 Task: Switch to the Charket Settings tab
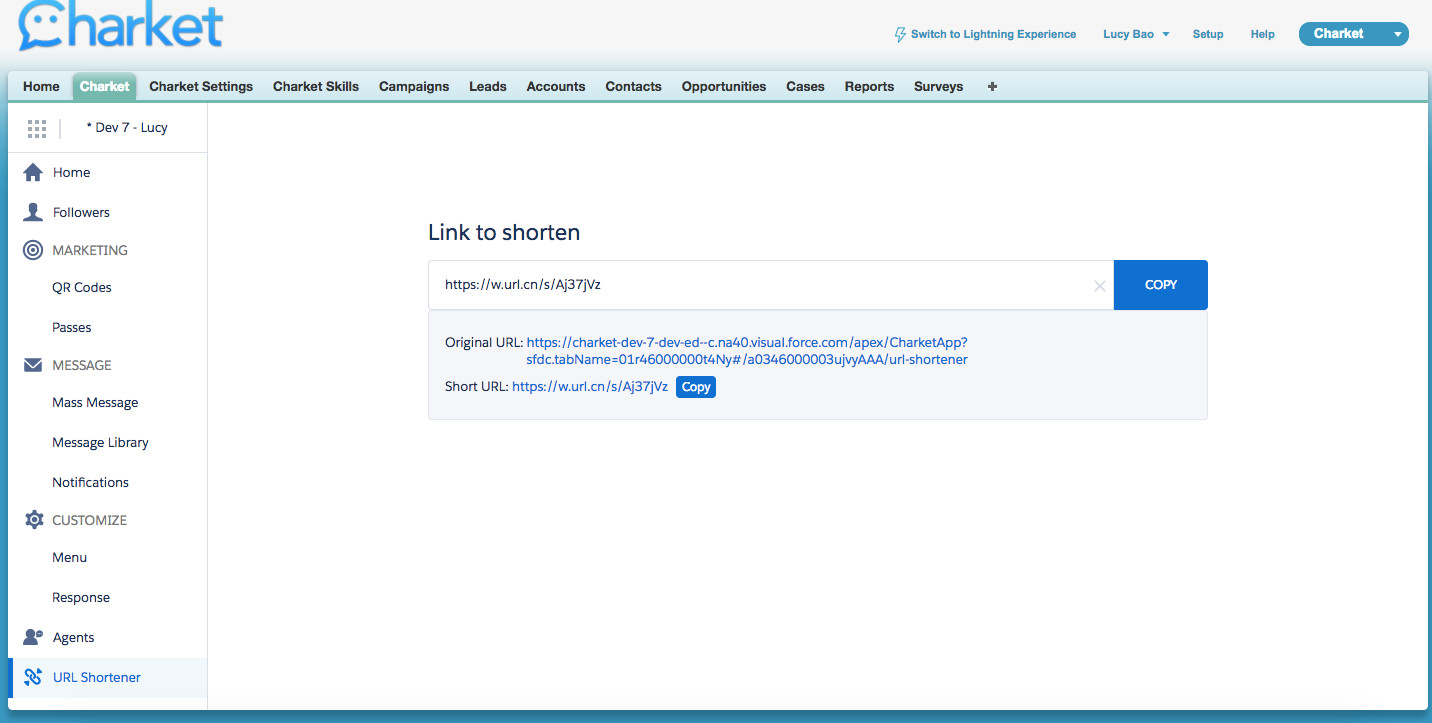point(201,86)
